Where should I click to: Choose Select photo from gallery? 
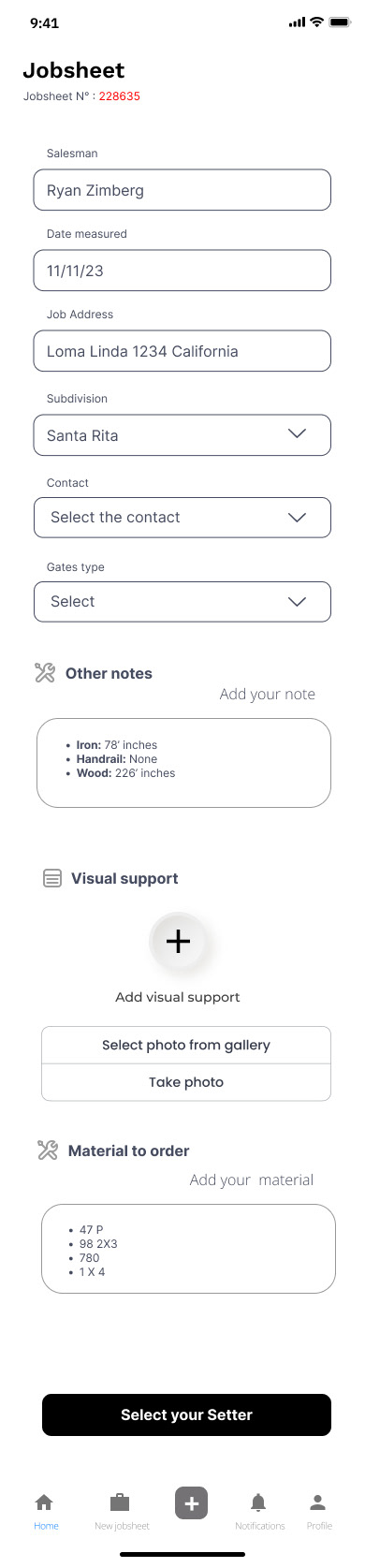[x=186, y=1045]
